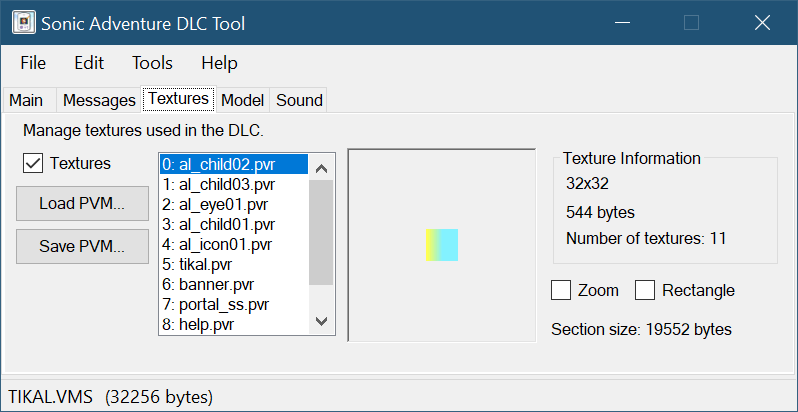Open the File menu
Image resolution: width=798 pixels, height=412 pixels.
point(33,63)
